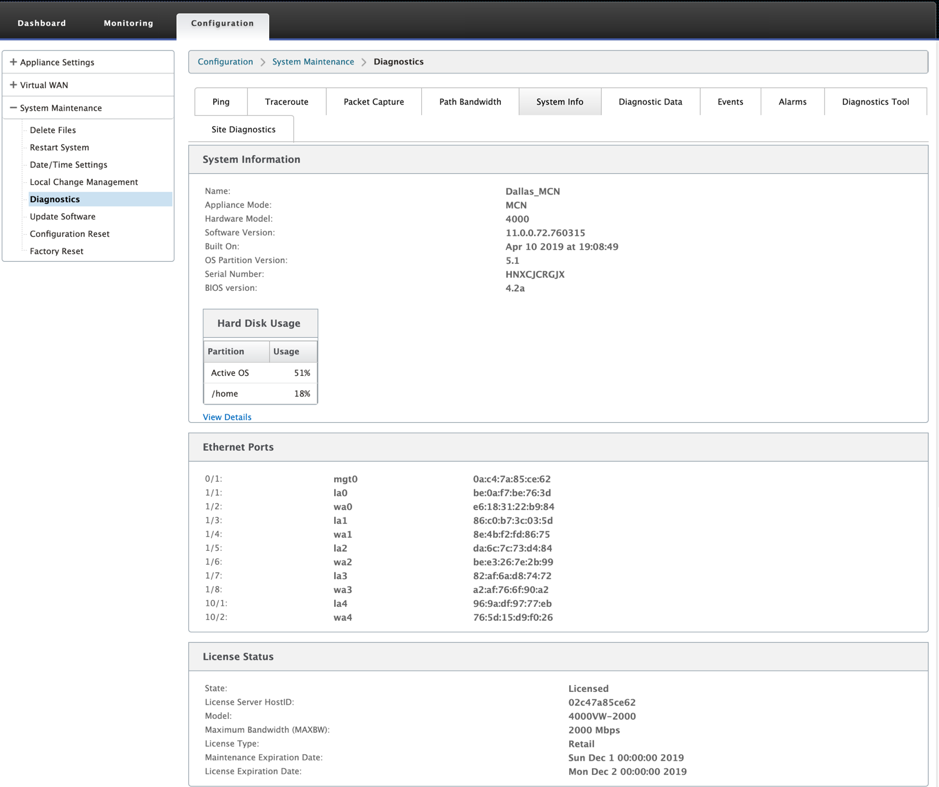Open the Ping diagnostics tab
The width and height of the screenshot is (939, 787).
click(221, 102)
